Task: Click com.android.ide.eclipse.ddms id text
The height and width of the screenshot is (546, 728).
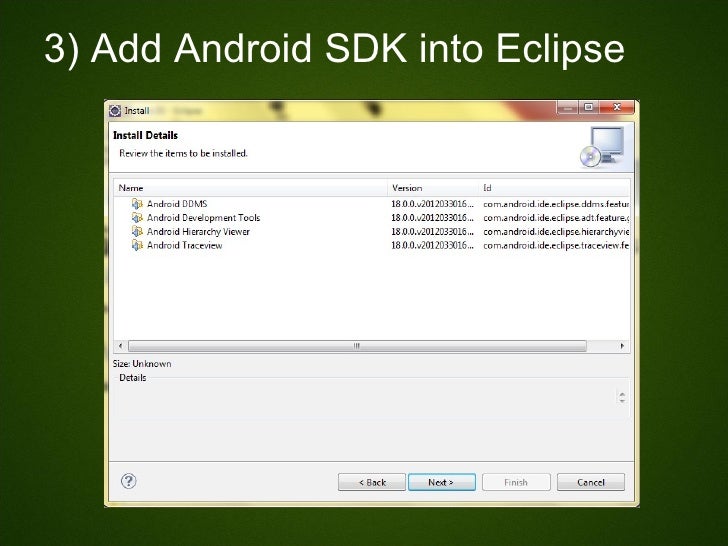Action: [556, 203]
